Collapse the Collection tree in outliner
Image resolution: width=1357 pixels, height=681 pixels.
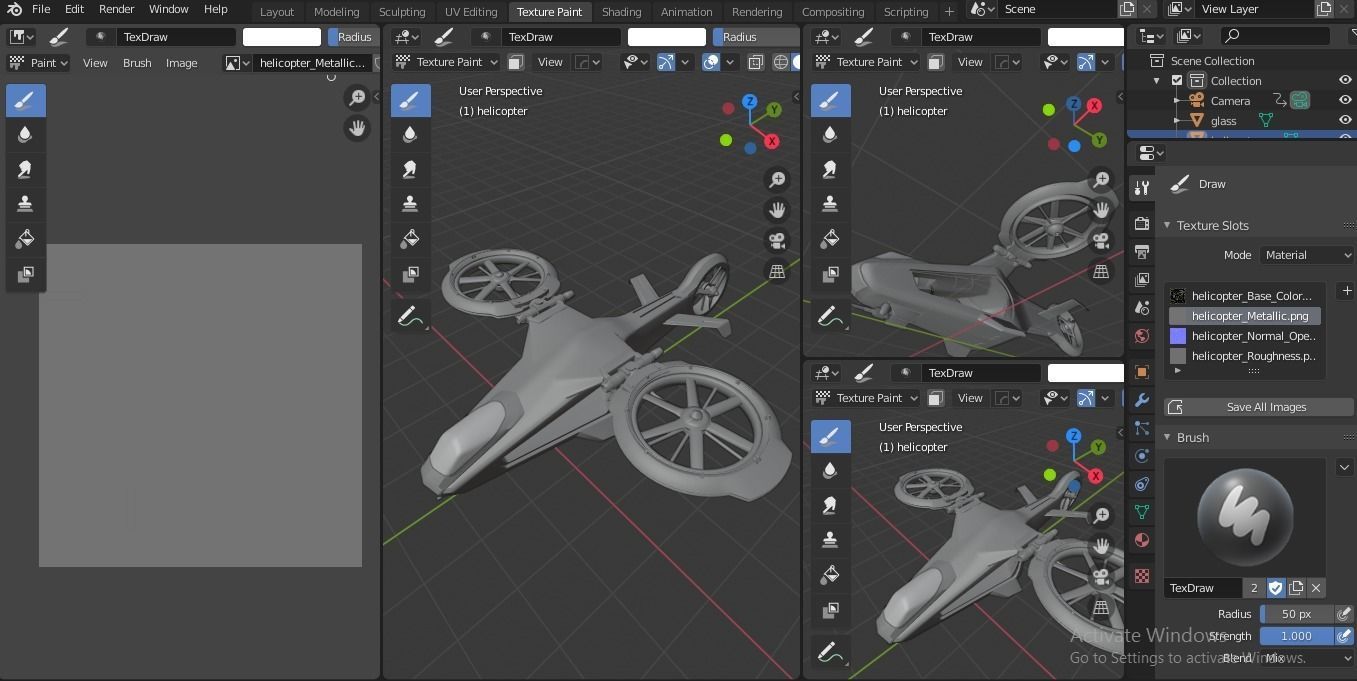tap(1157, 81)
